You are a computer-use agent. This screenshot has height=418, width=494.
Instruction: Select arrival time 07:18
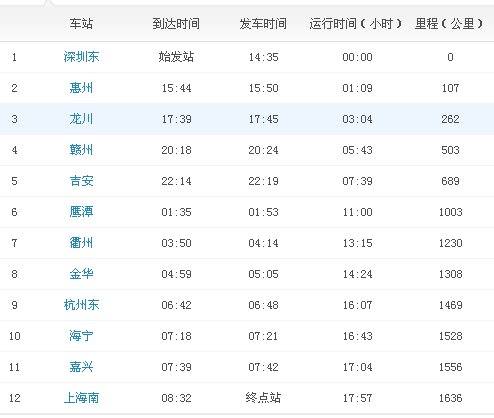click(176, 336)
